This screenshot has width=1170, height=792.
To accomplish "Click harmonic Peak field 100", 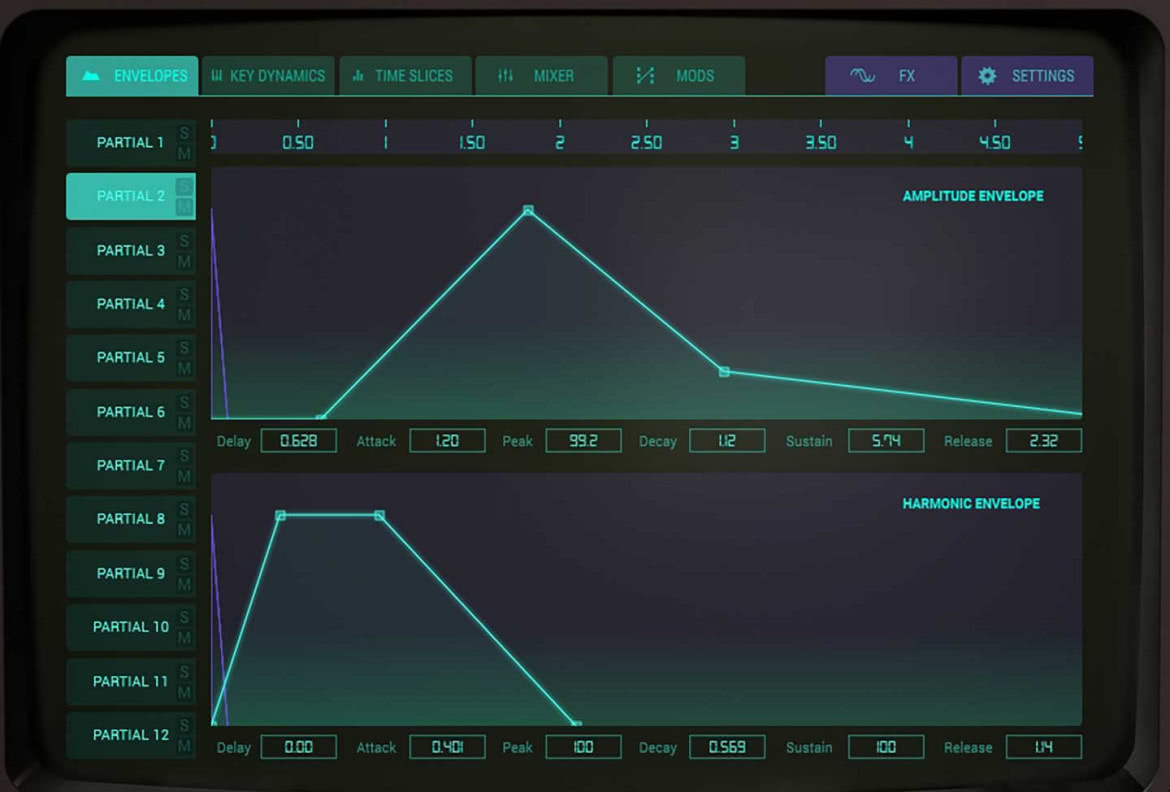I will click(584, 746).
